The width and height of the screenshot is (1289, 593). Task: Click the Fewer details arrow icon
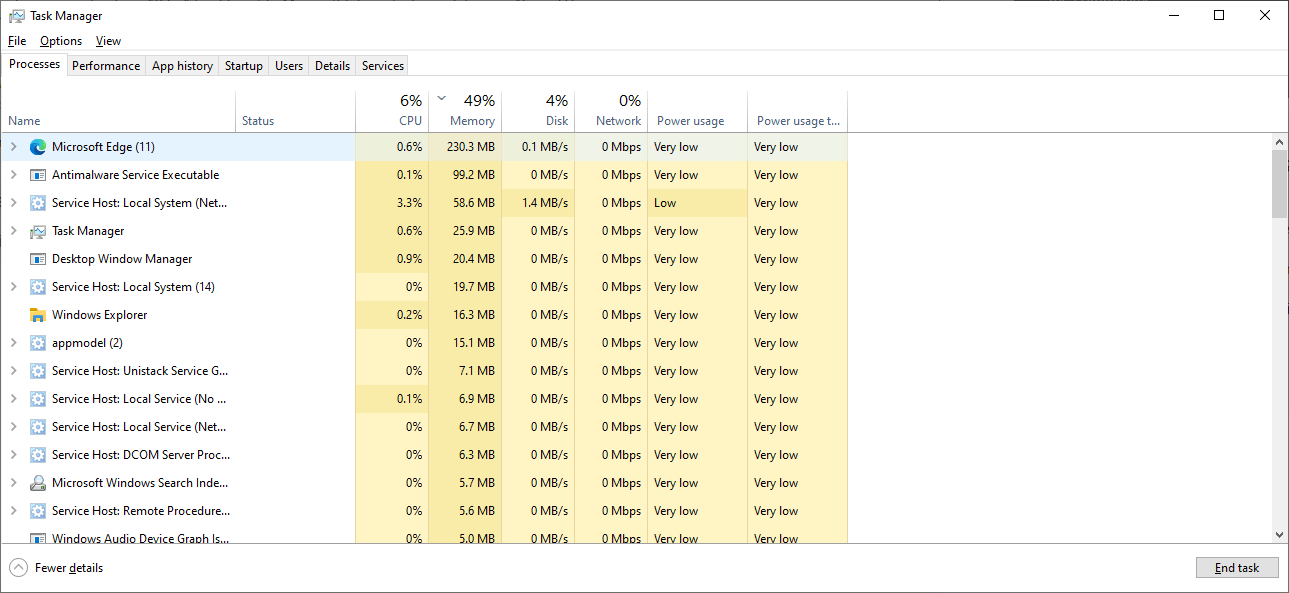(x=18, y=568)
